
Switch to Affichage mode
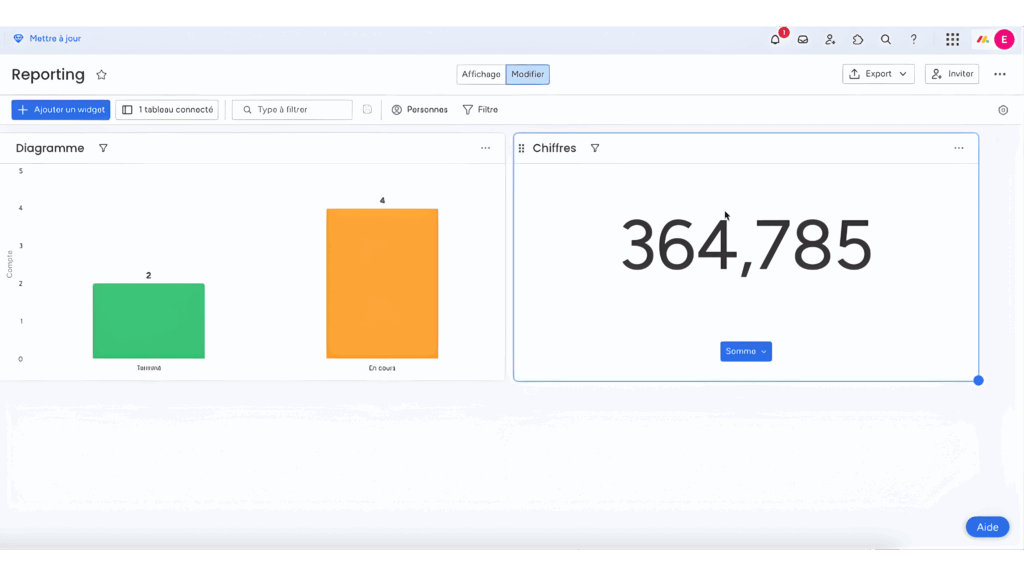(481, 74)
